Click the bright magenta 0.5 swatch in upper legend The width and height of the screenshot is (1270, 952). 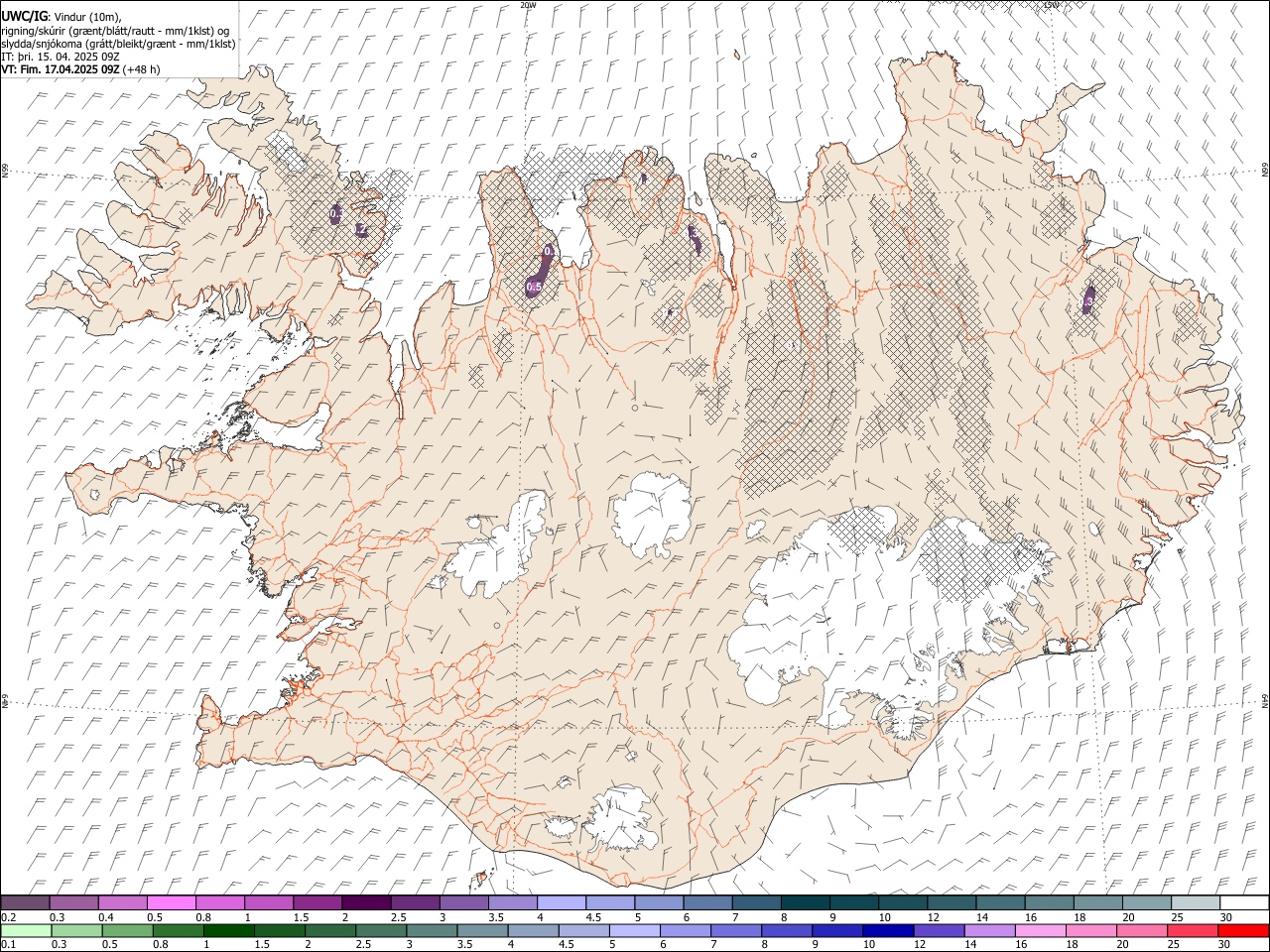172,902
